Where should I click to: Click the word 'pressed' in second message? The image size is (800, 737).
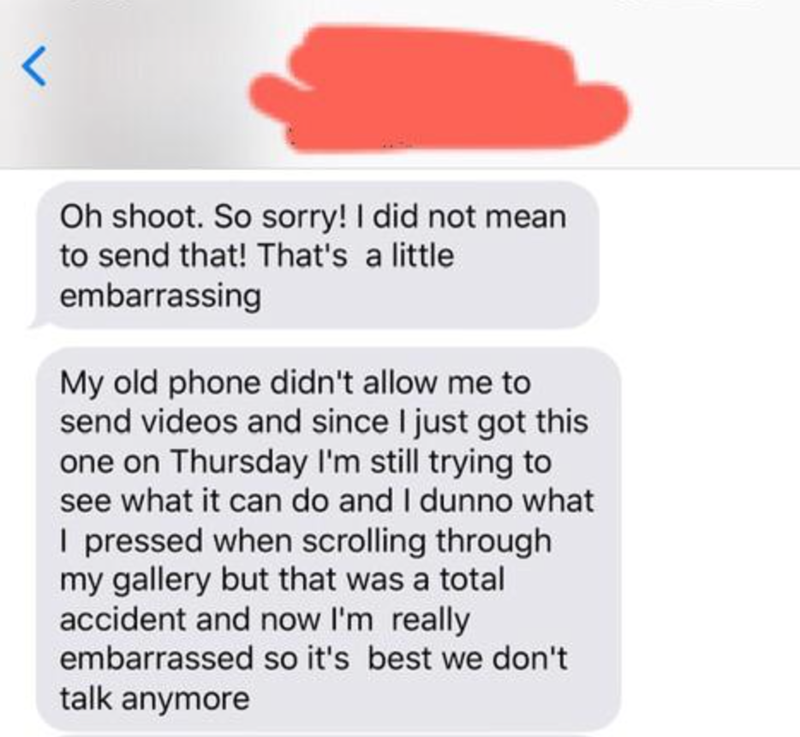[144, 541]
